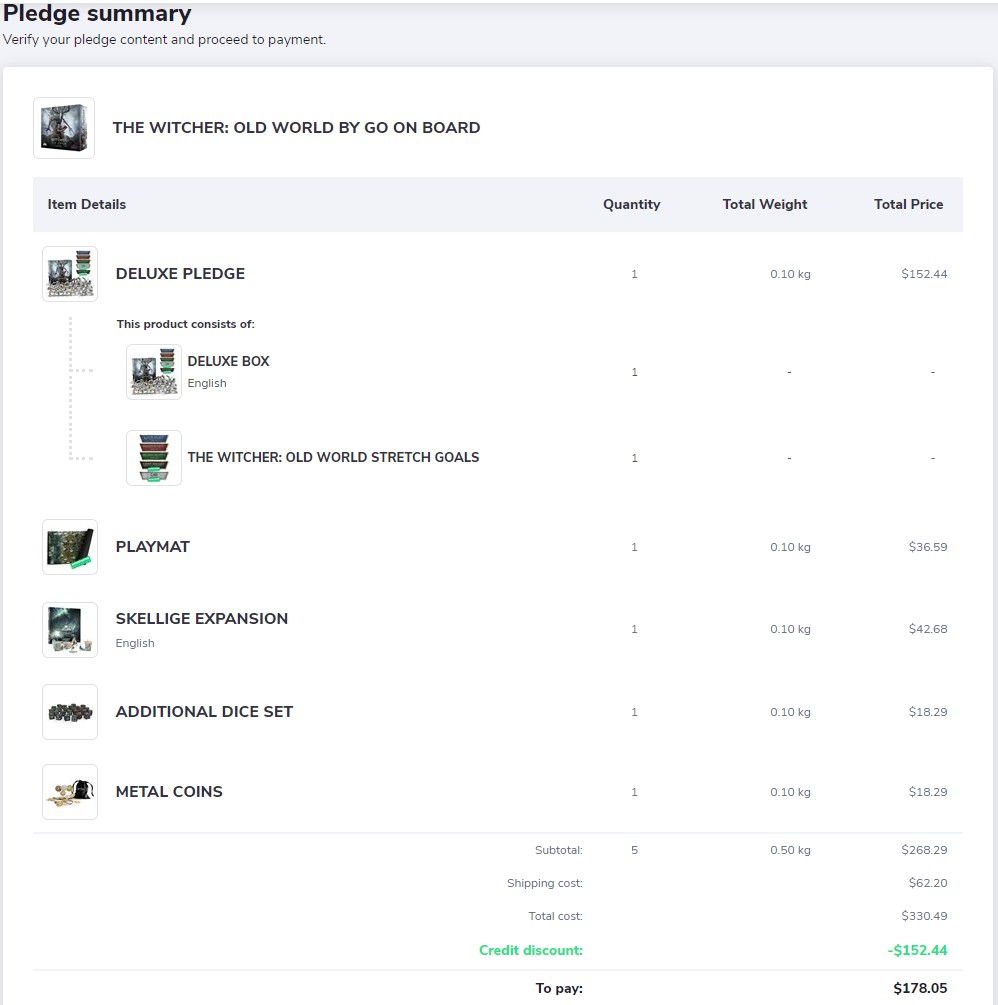Click the Shipping cost label
This screenshot has width=998, height=1005.
tap(545, 883)
